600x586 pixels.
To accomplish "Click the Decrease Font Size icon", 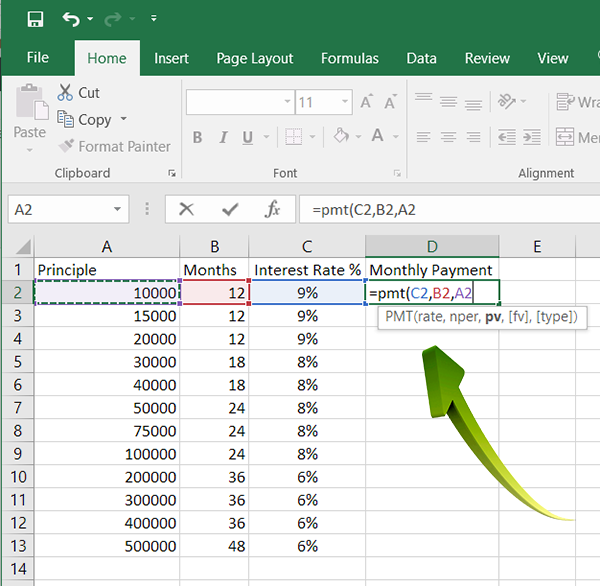I will tap(391, 101).
